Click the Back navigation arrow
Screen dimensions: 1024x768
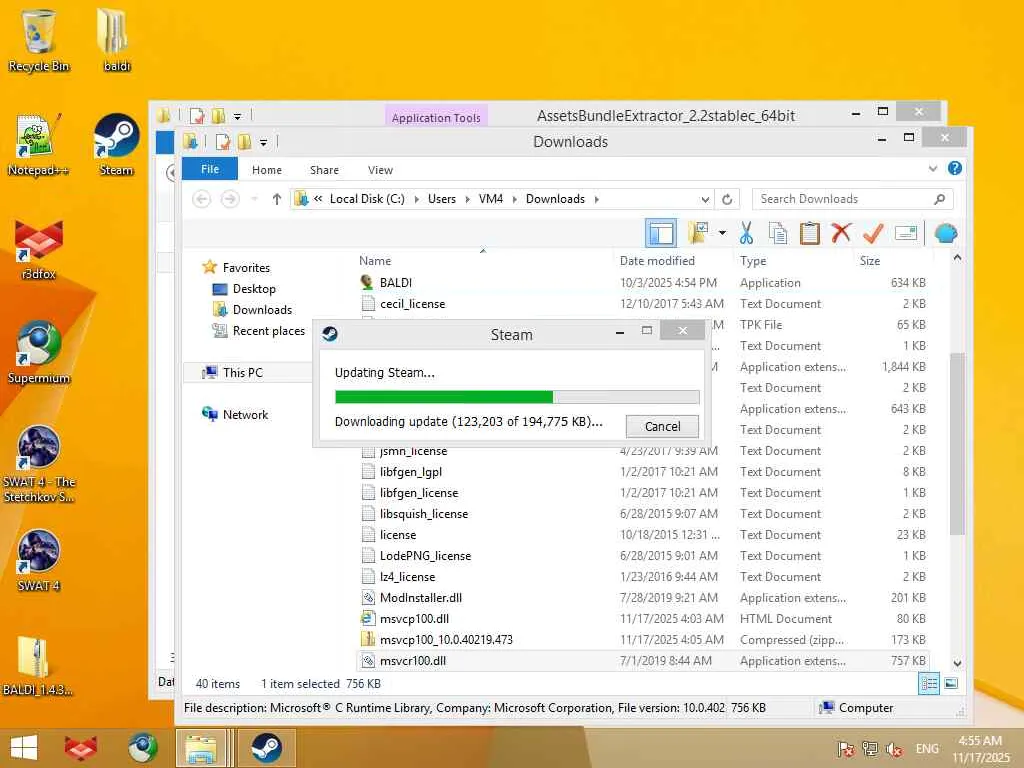202,199
